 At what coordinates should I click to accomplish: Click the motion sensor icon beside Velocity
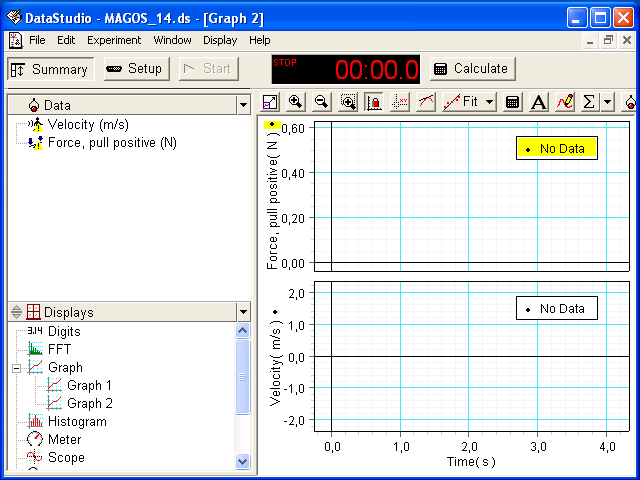point(36,124)
